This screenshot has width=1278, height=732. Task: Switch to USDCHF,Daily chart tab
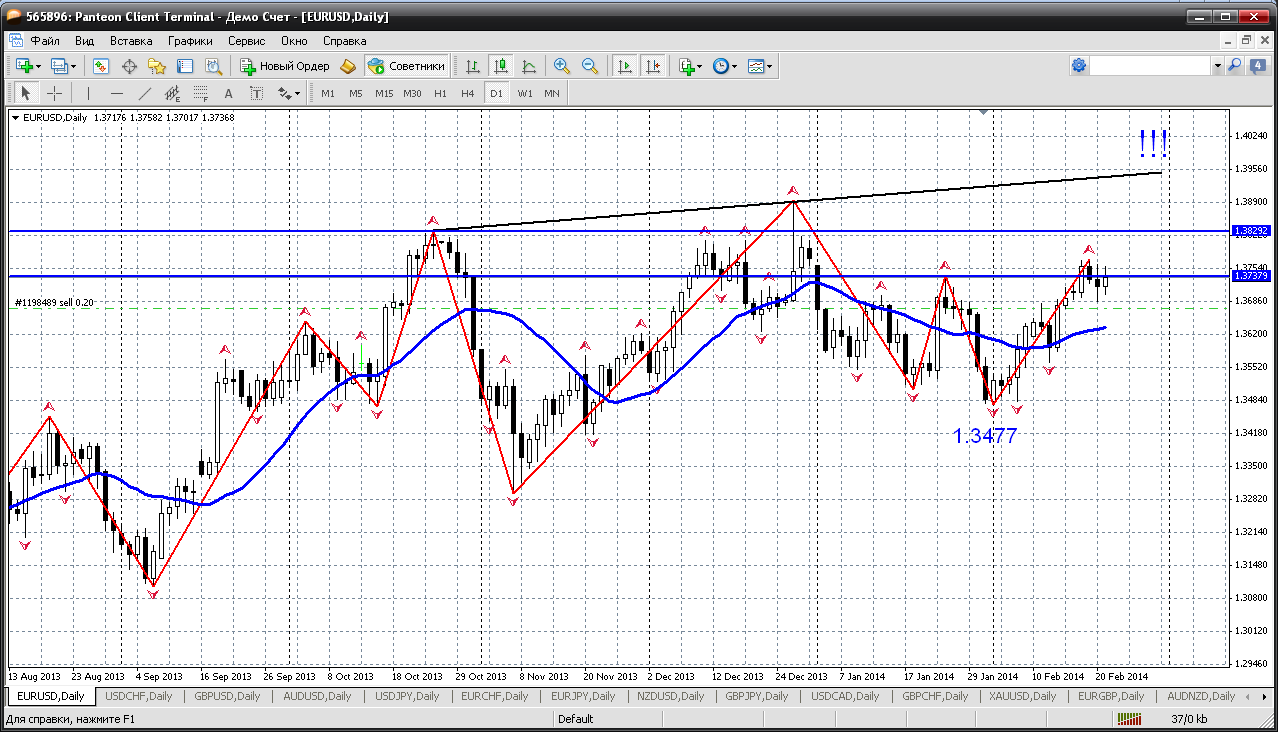coord(139,696)
